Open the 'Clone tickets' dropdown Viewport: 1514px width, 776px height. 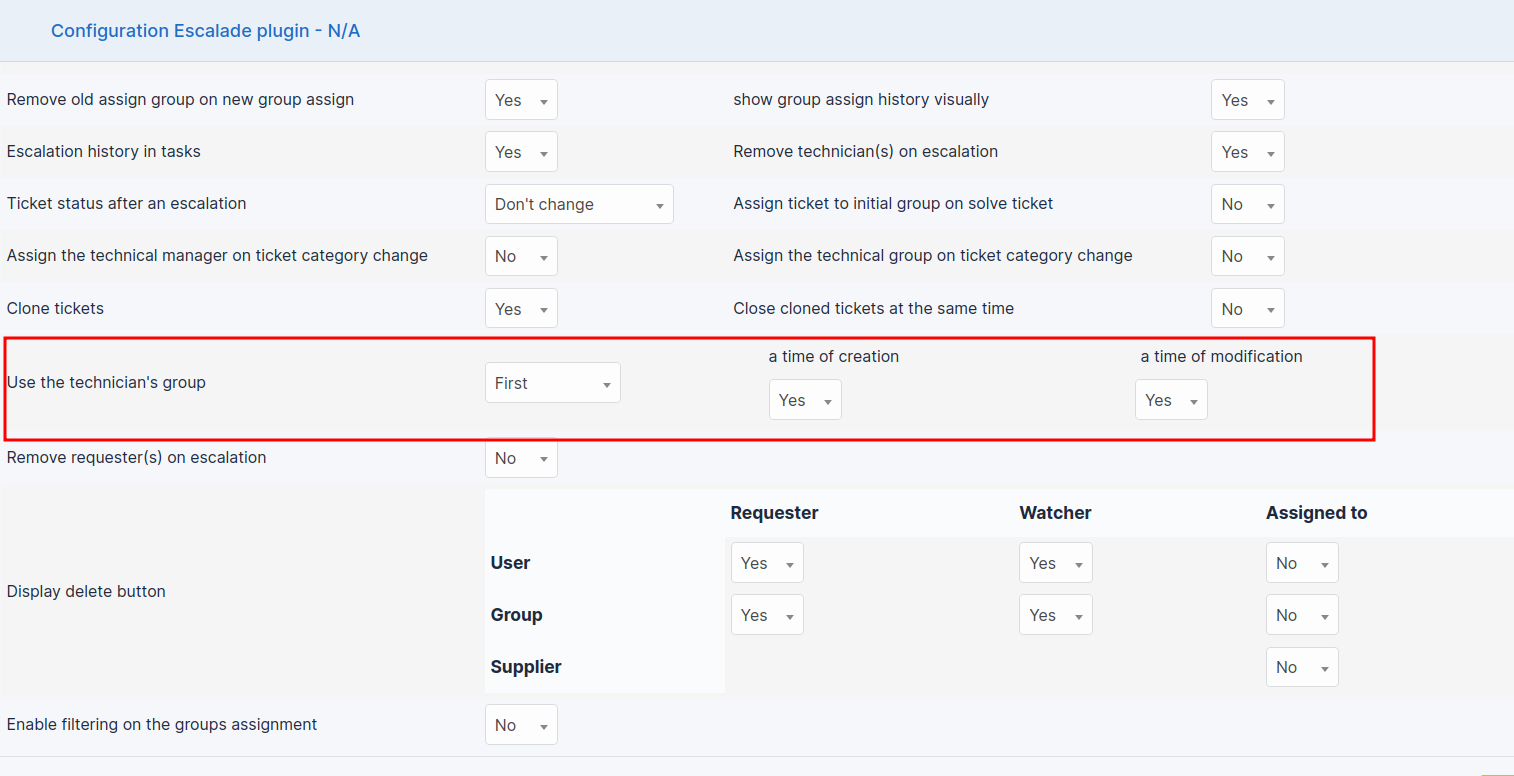click(x=520, y=307)
